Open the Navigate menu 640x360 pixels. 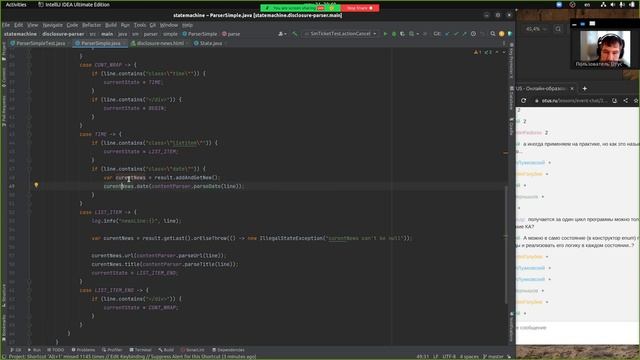53,25
